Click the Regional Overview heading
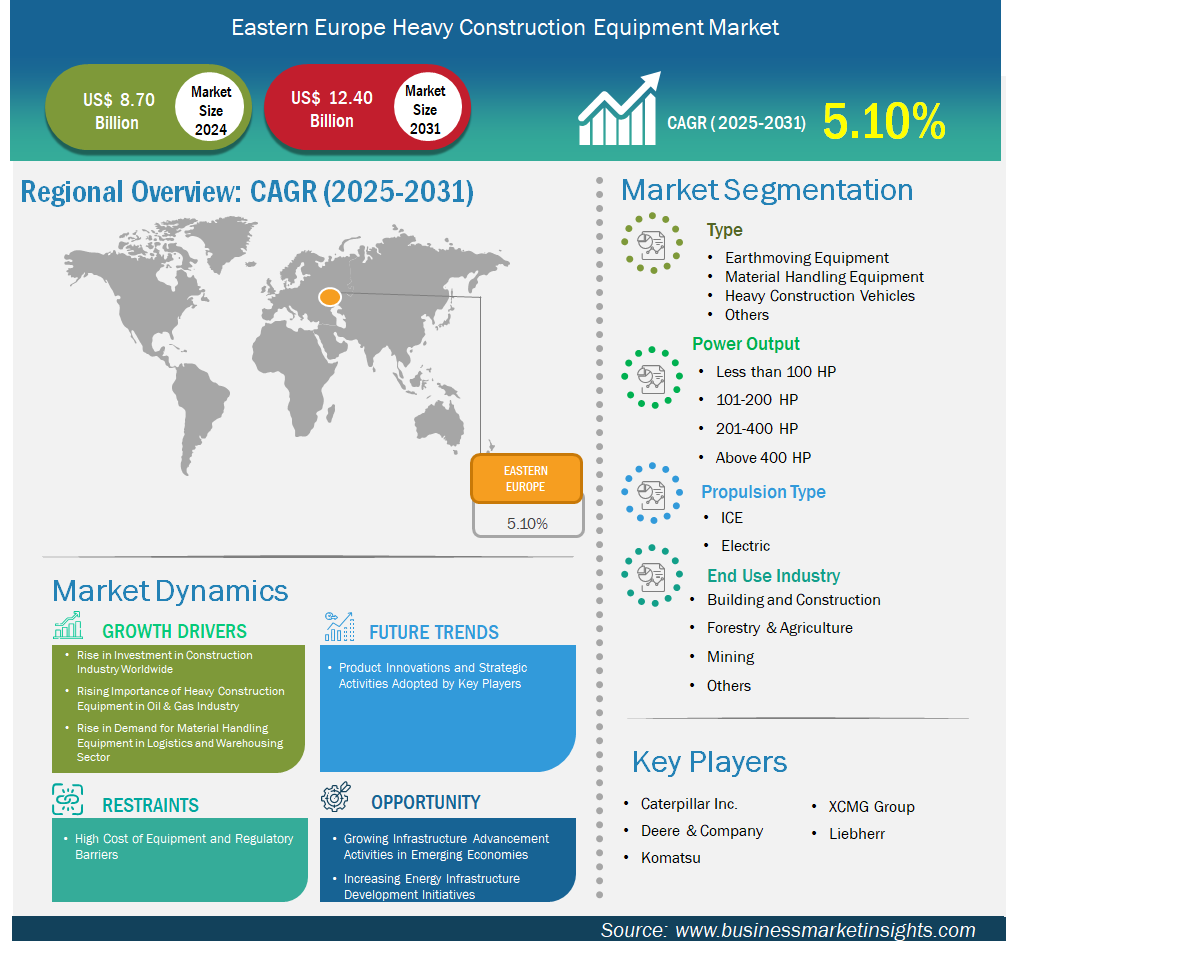 247,192
